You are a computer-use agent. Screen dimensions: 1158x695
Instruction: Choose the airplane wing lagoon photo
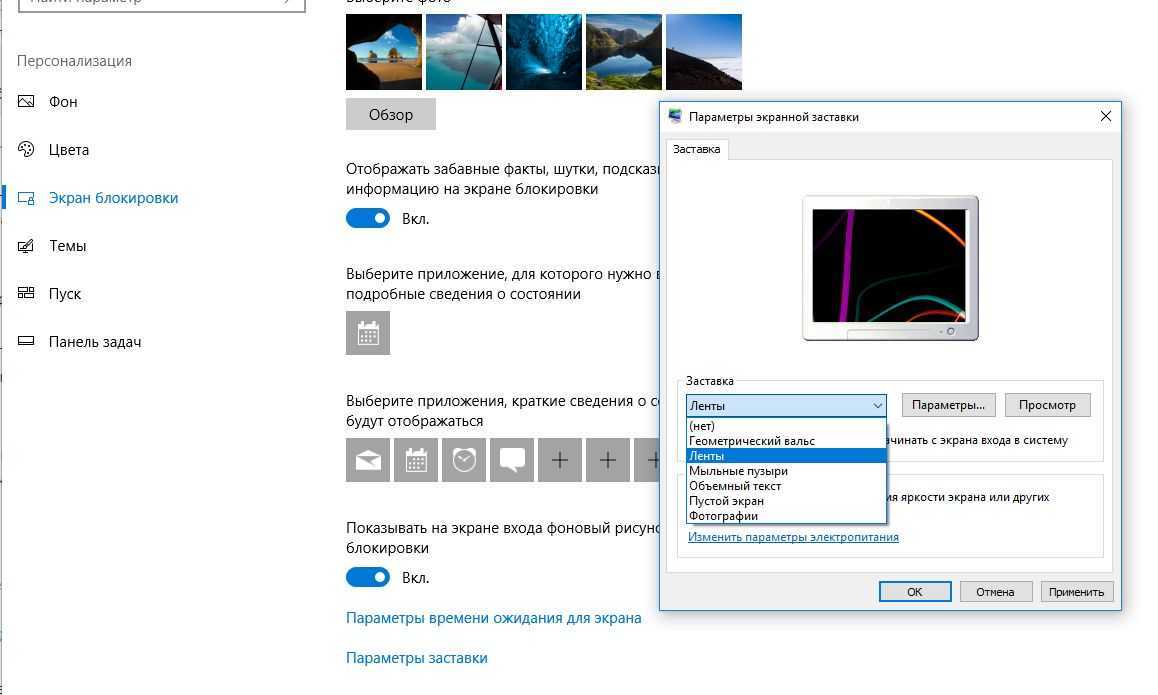pos(464,52)
